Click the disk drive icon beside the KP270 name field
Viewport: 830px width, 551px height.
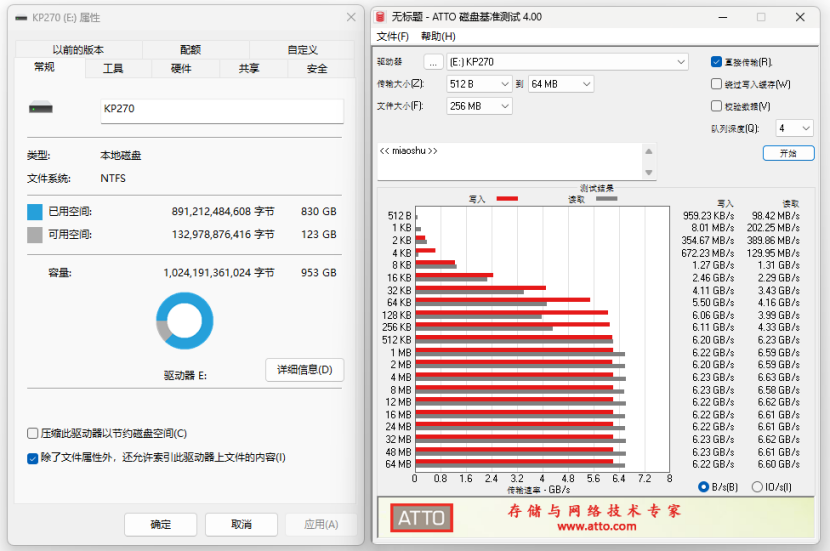[41, 108]
